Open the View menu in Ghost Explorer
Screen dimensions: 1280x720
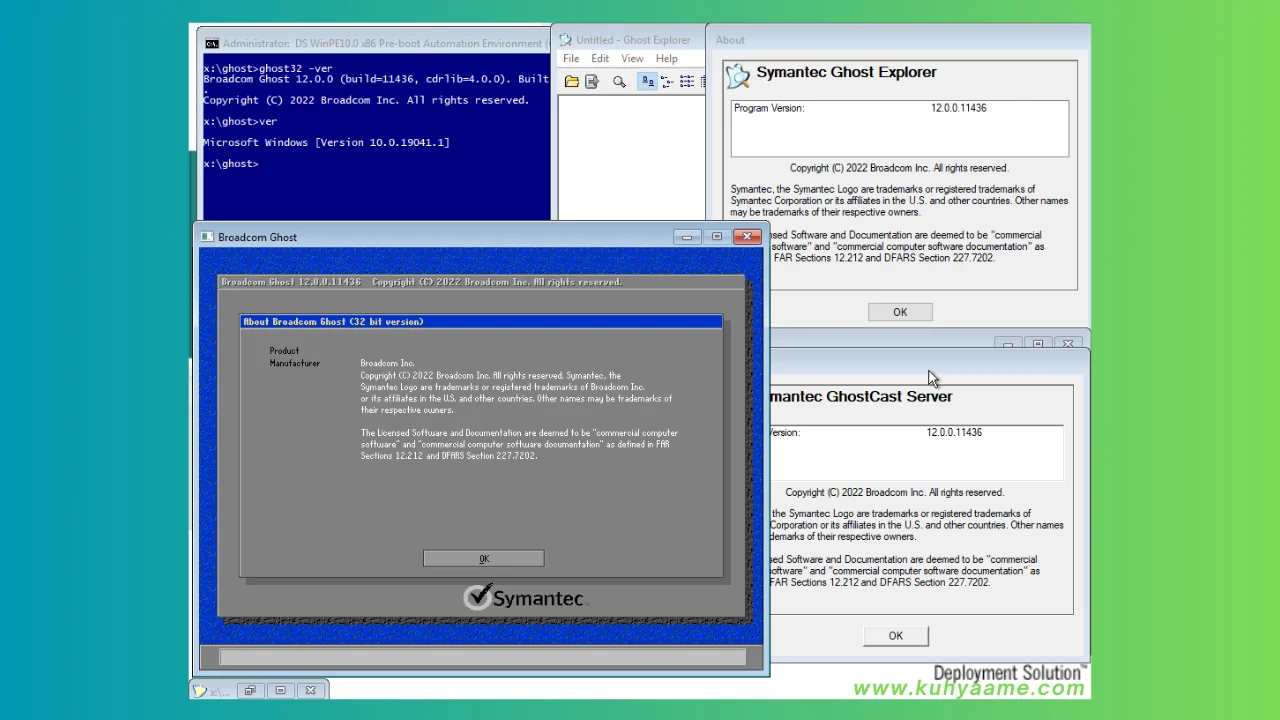tap(632, 59)
